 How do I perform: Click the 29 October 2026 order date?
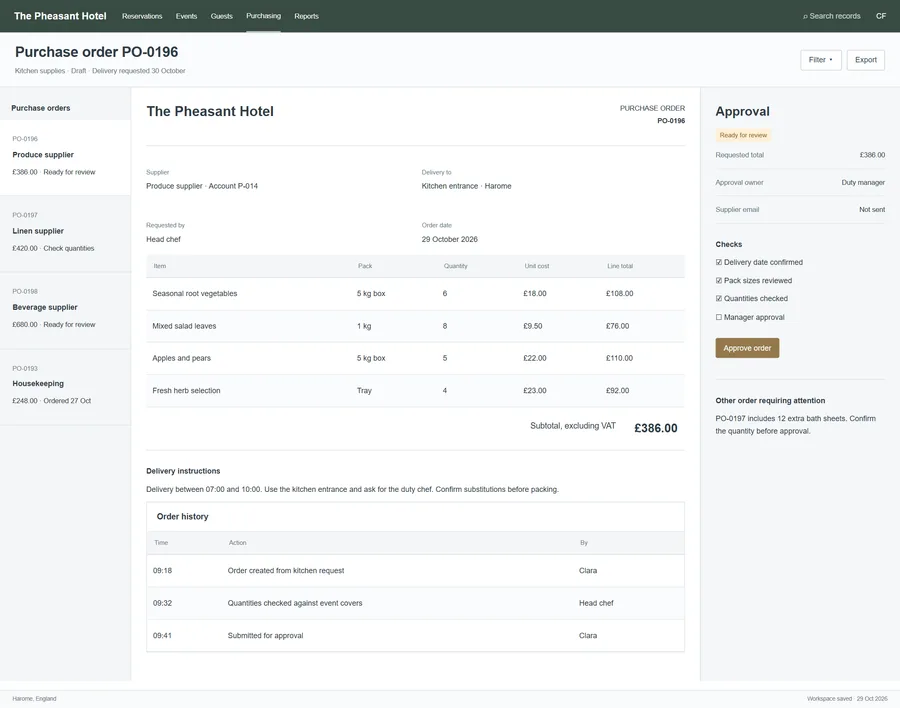pos(449,239)
